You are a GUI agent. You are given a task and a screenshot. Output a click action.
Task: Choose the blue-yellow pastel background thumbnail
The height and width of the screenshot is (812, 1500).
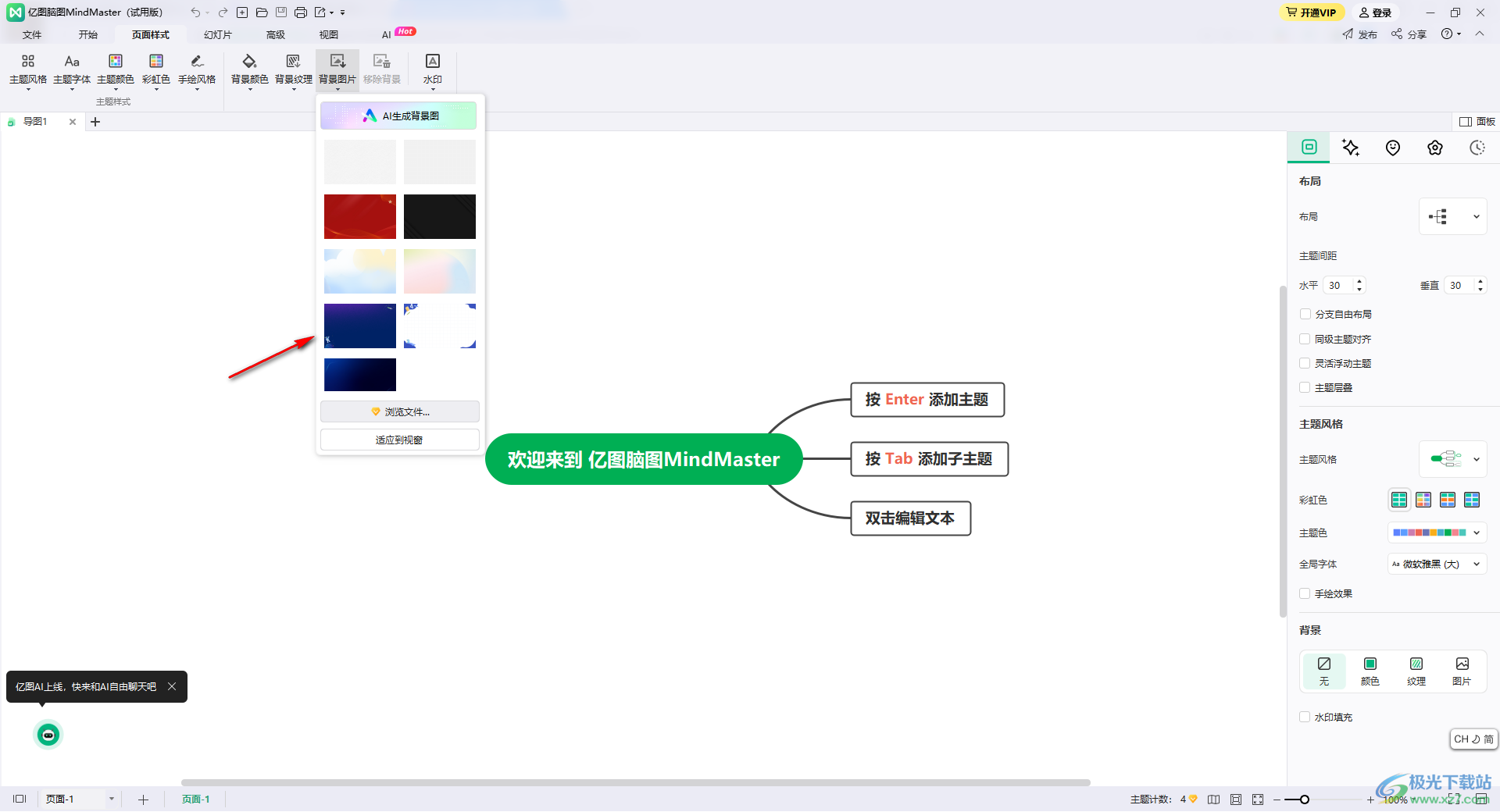tap(360, 271)
